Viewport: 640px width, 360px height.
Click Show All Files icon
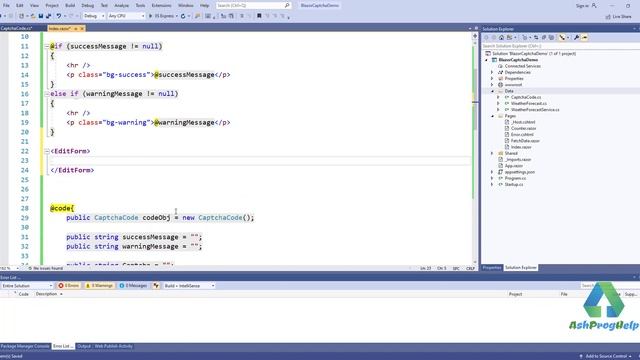(x=551, y=38)
